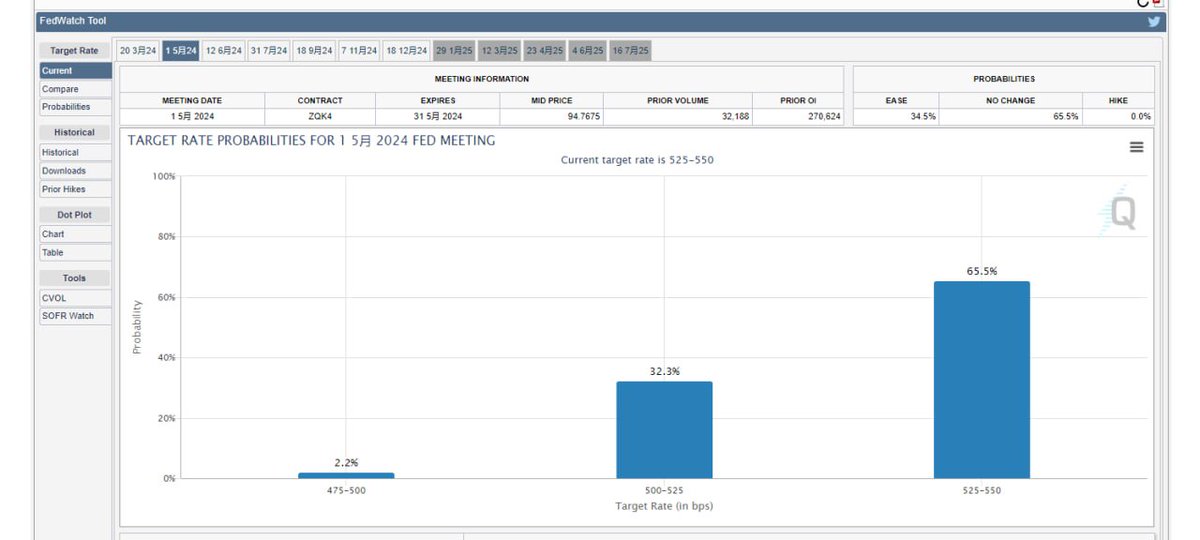Show the Prior Hikes view
1200x540 pixels.
tap(75, 189)
